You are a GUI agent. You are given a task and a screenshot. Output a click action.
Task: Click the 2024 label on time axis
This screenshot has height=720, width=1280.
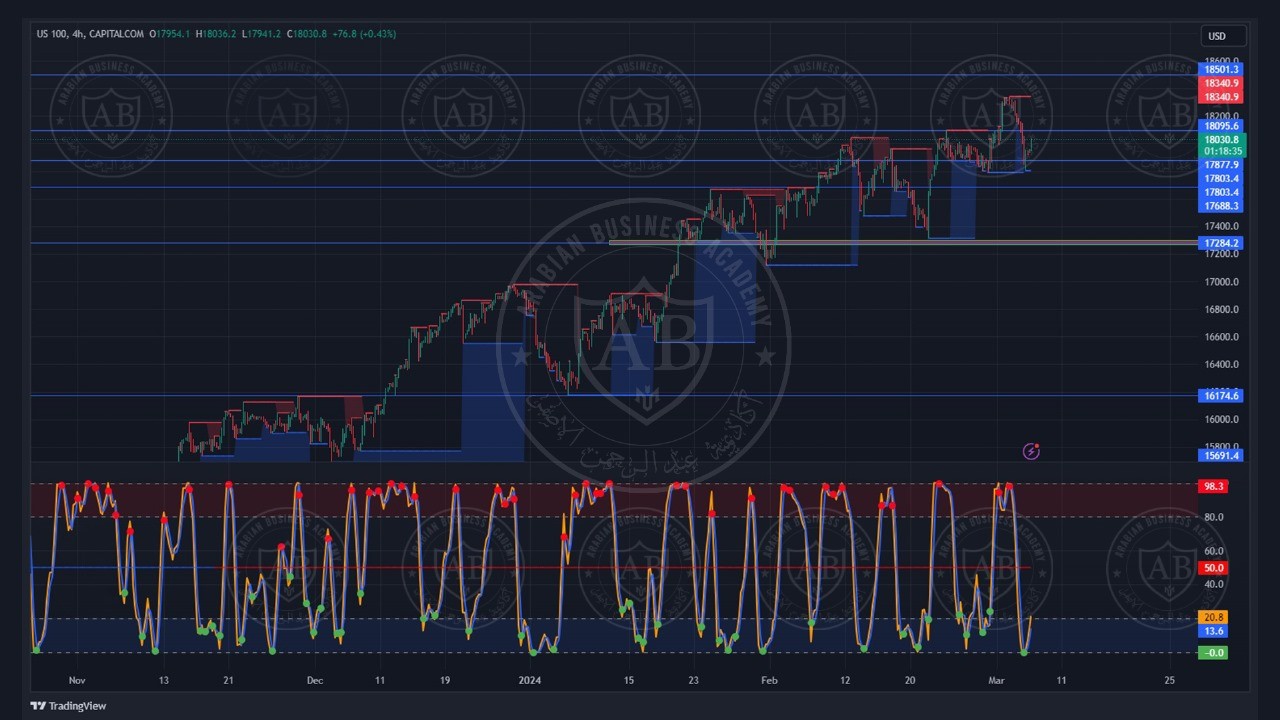(x=530, y=681)
